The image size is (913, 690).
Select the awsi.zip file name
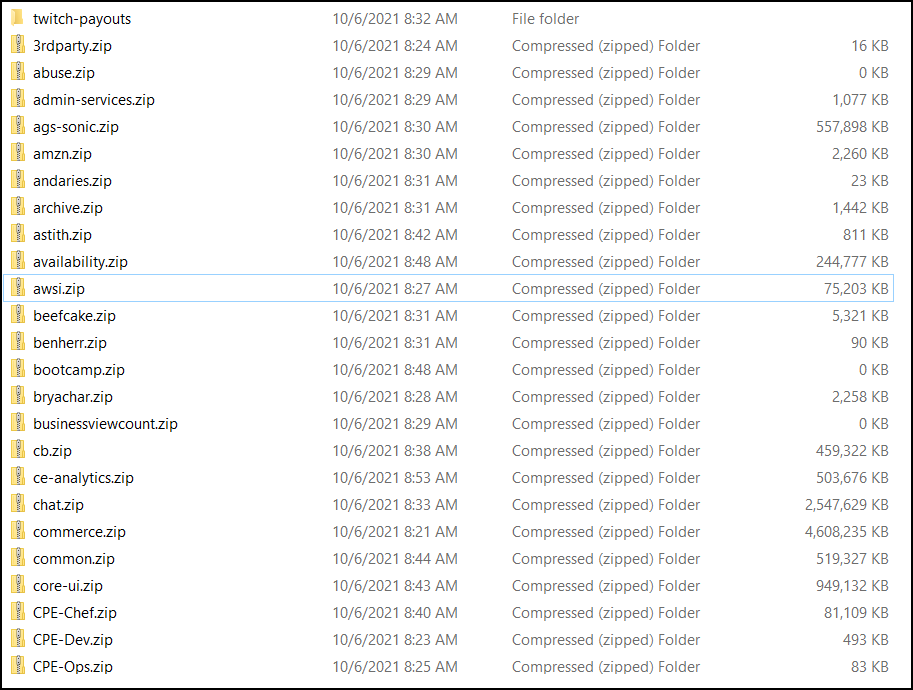click(59, 289)
